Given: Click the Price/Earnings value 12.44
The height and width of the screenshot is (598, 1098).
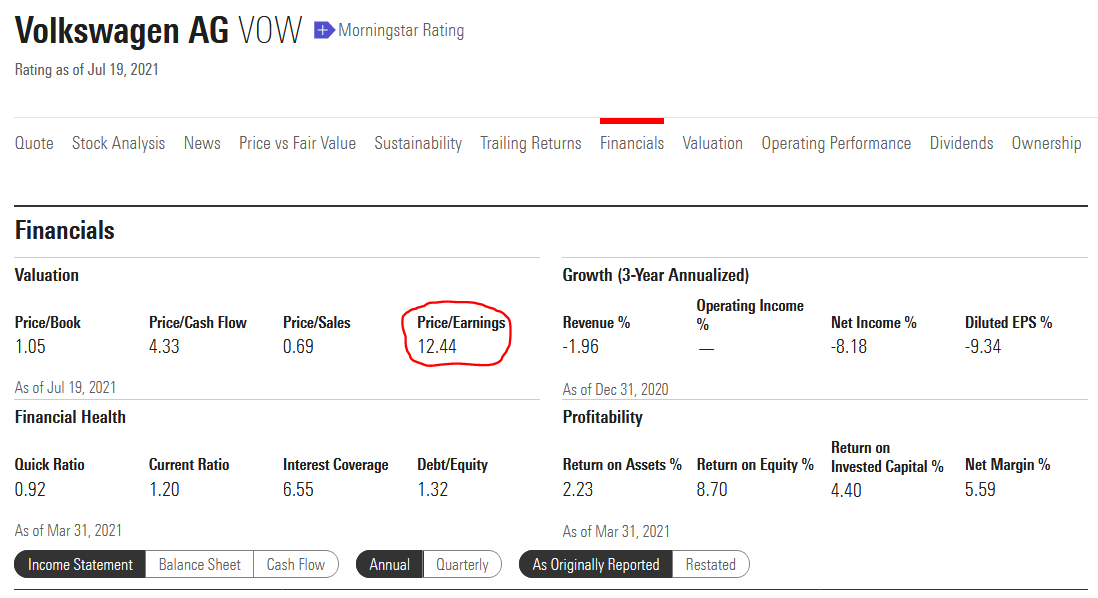Looking at the screenshot, I should 437,347.
